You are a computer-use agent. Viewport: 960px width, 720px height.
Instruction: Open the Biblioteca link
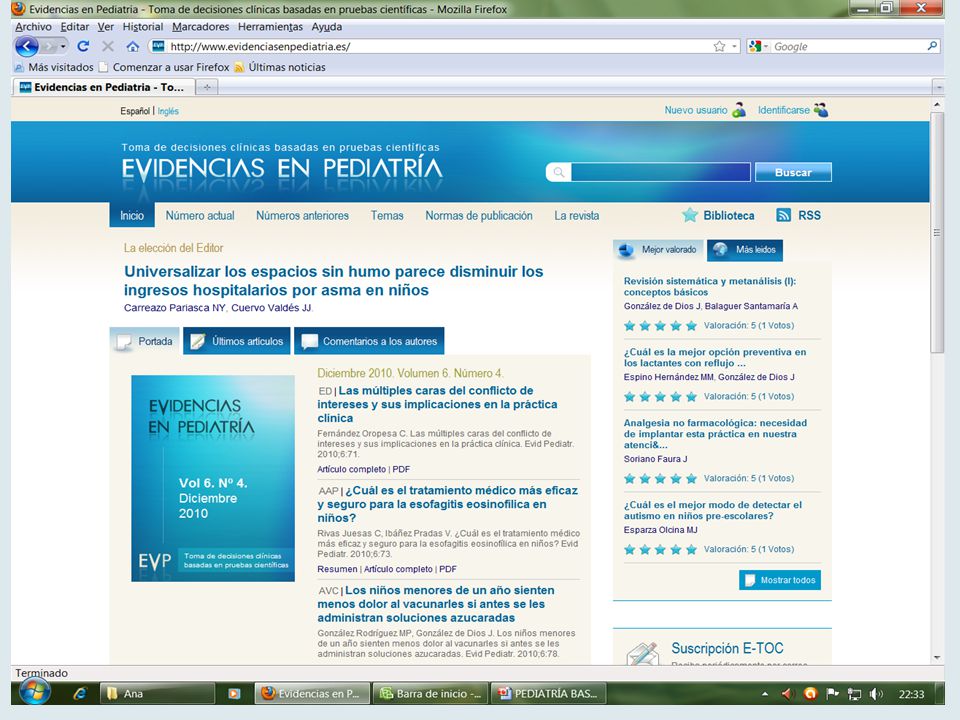[x=729, y=216]
